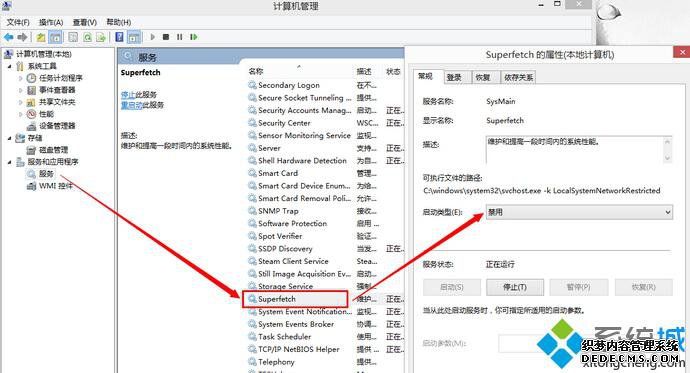Select the Server service row

pos(269,148)
